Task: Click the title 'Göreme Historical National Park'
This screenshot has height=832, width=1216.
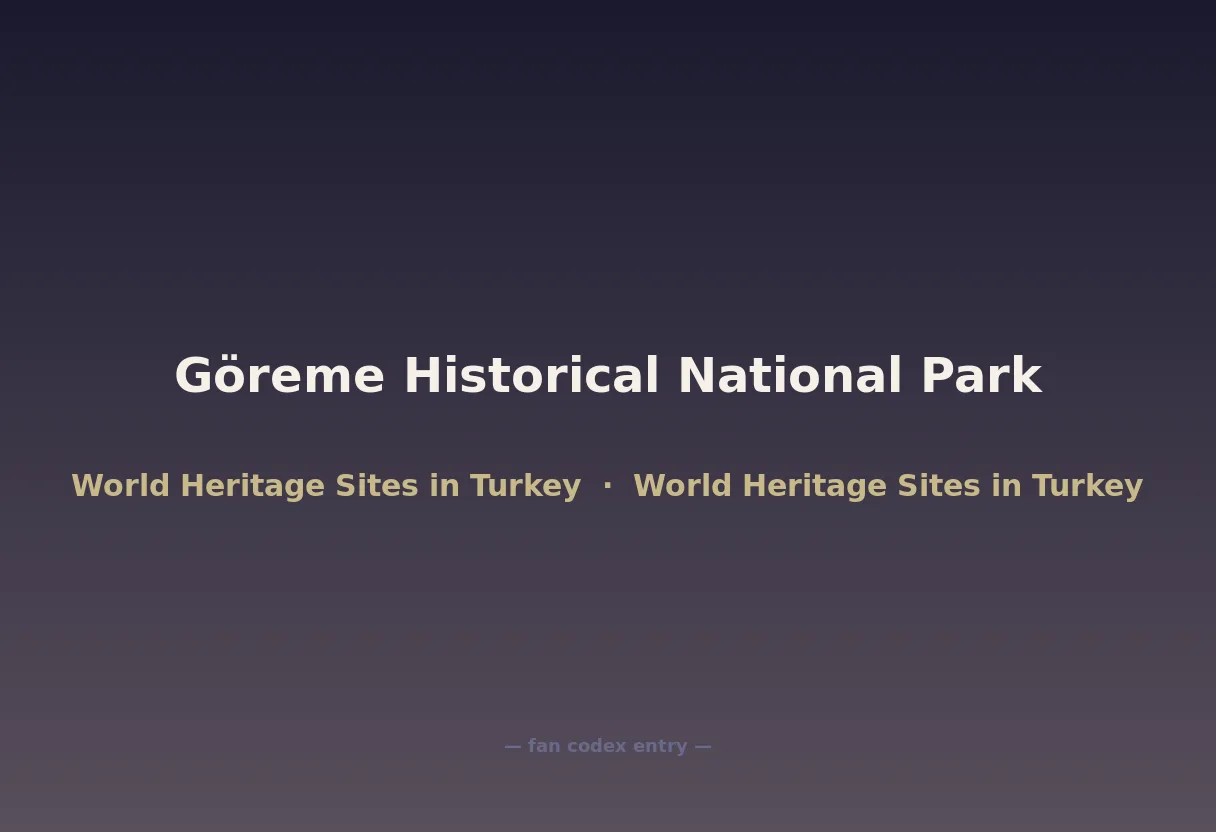Action: (608, 376)
